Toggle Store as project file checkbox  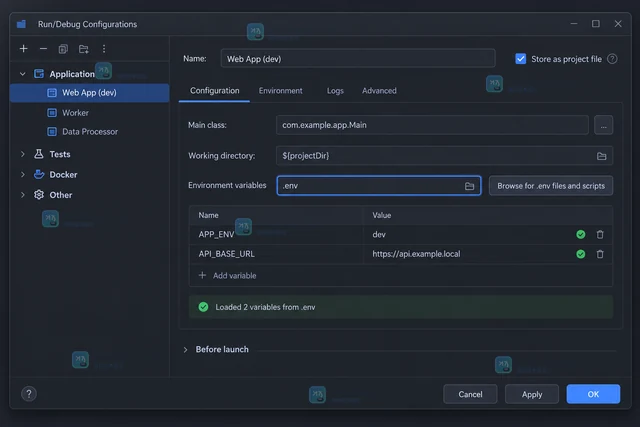tap(520, 59)
